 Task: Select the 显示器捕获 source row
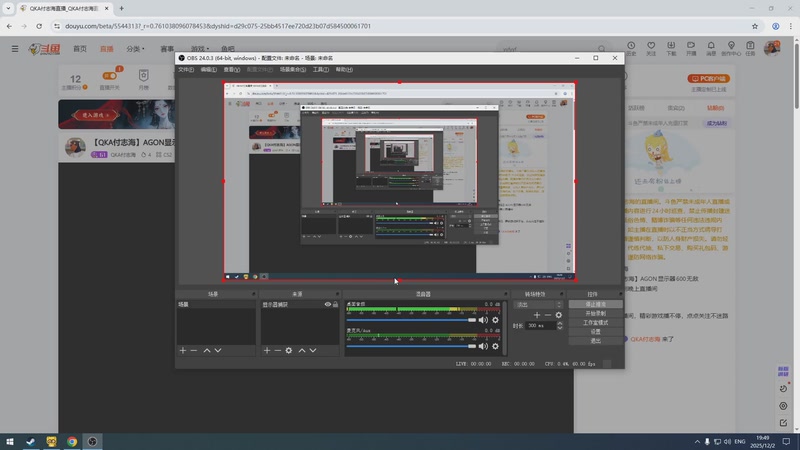(x=299, y=304)
